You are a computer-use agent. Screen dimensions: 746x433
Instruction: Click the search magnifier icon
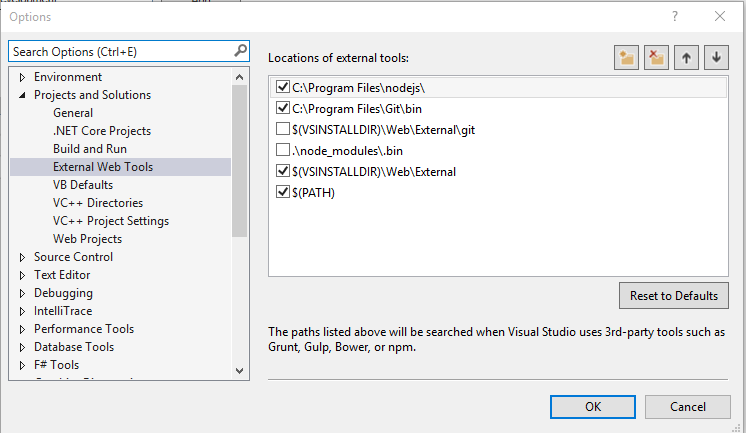[240, 51]
